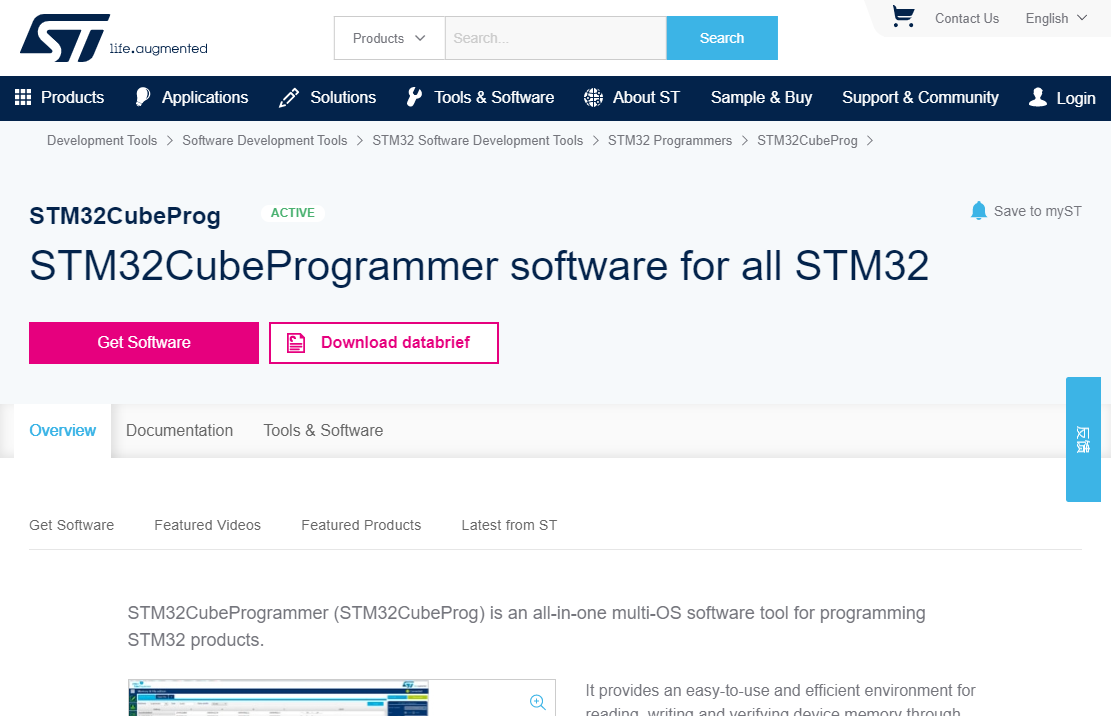Click the Login user icon
The width and height of the screenshot is (1111, 716).
pyautogui.click(x=1037, y=97)
